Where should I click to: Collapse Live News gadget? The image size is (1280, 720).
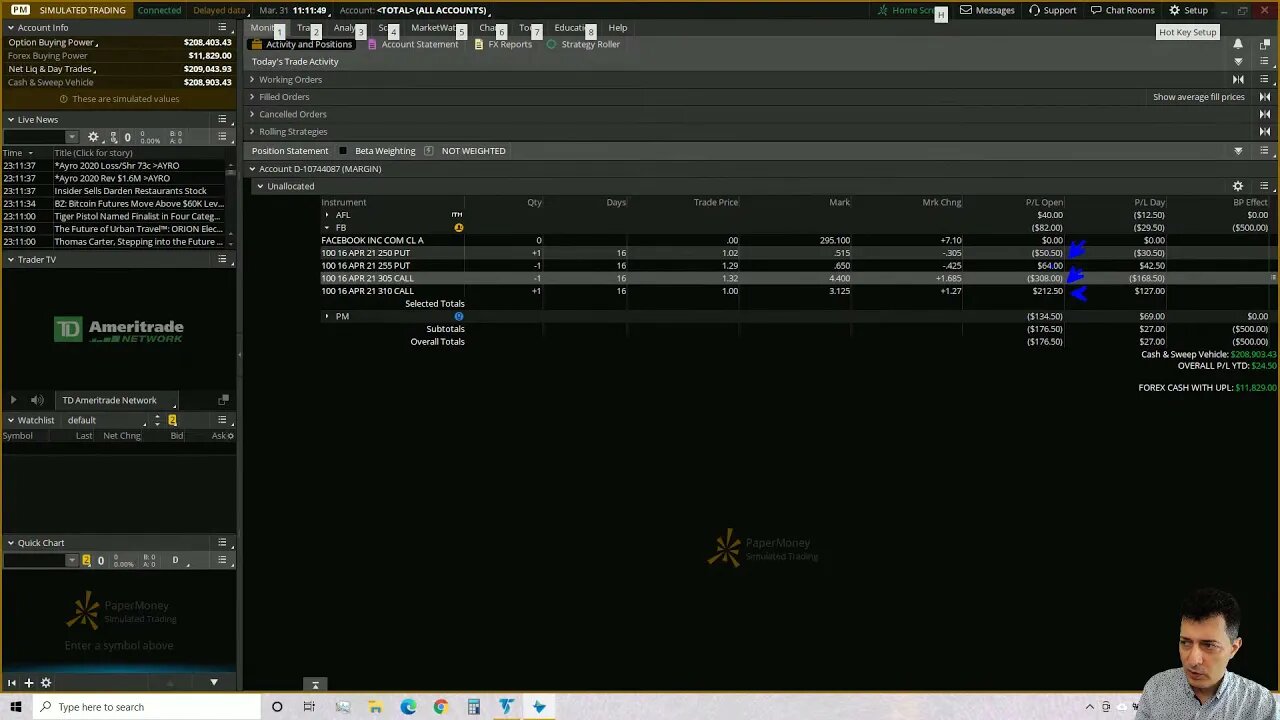click(11, 119)
